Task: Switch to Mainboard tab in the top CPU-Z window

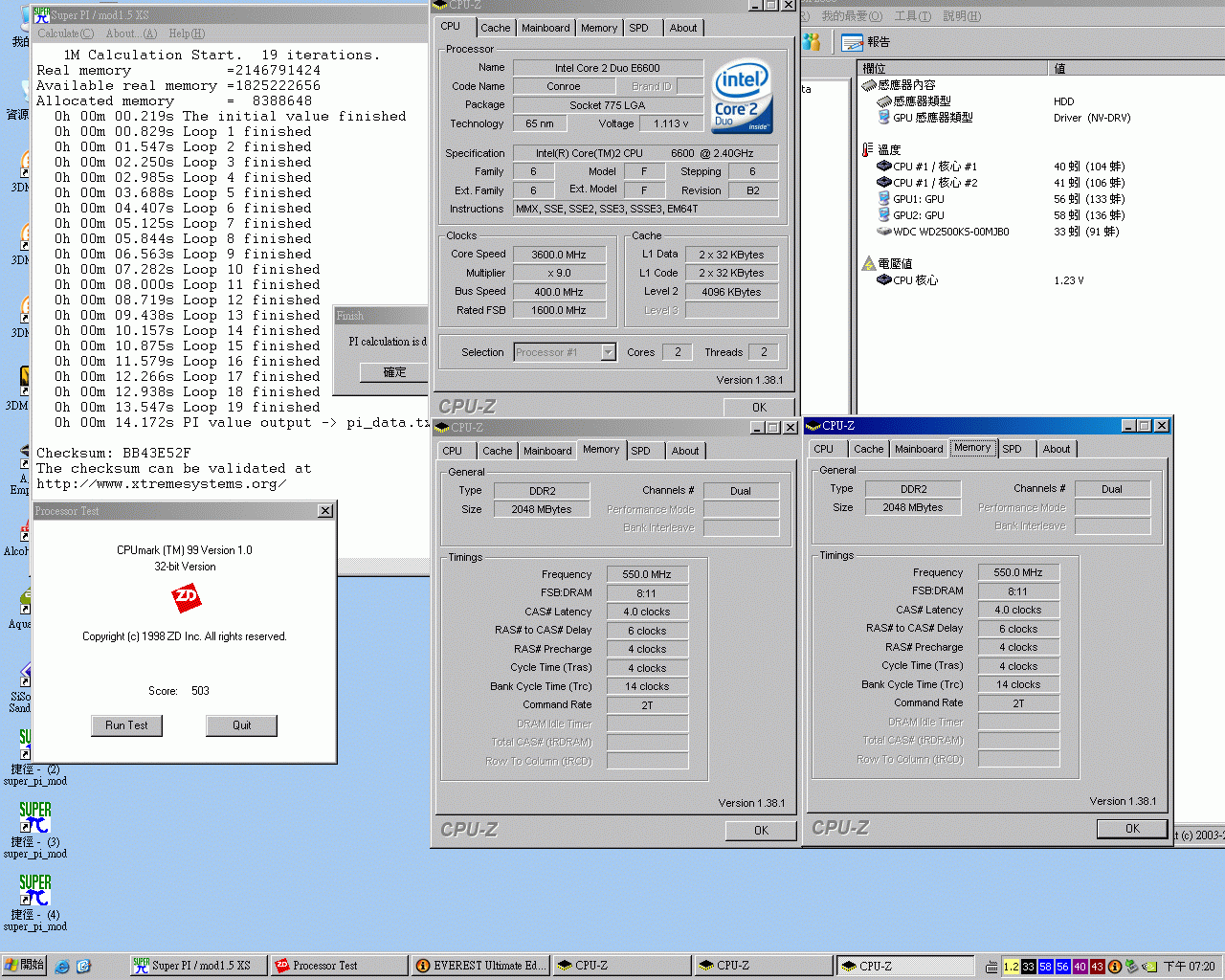Action: pyautogui.click(x=546, y=28)
